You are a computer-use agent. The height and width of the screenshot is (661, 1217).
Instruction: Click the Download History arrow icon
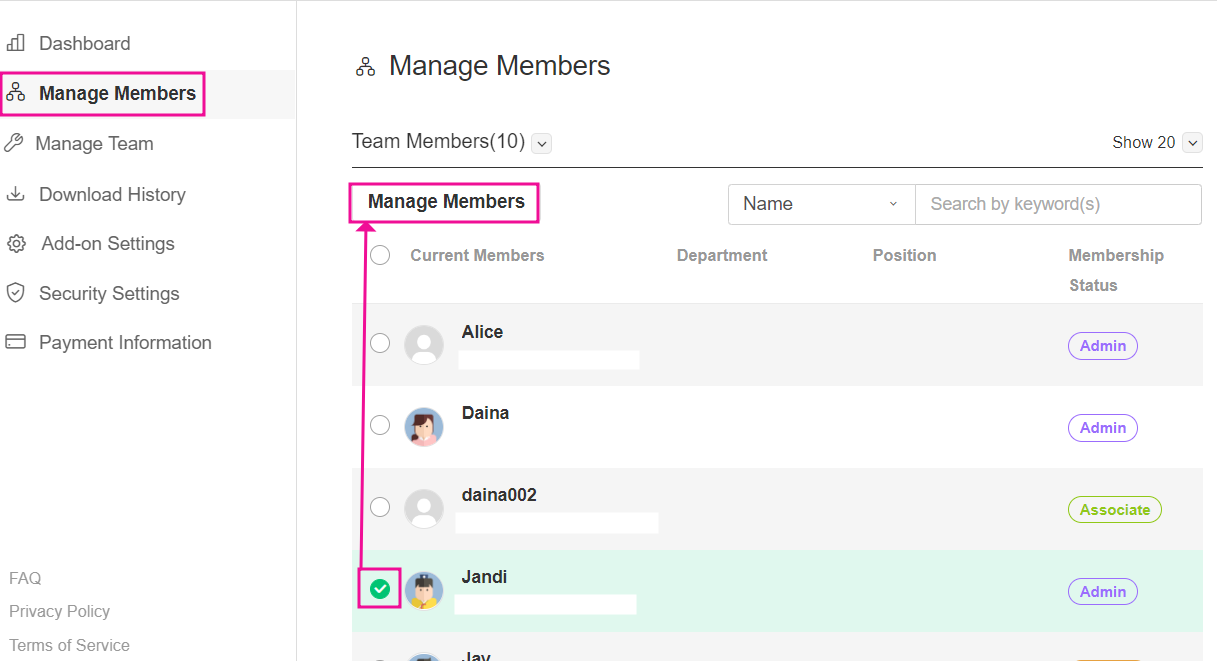pyautogui.click(x=16, y=194)
